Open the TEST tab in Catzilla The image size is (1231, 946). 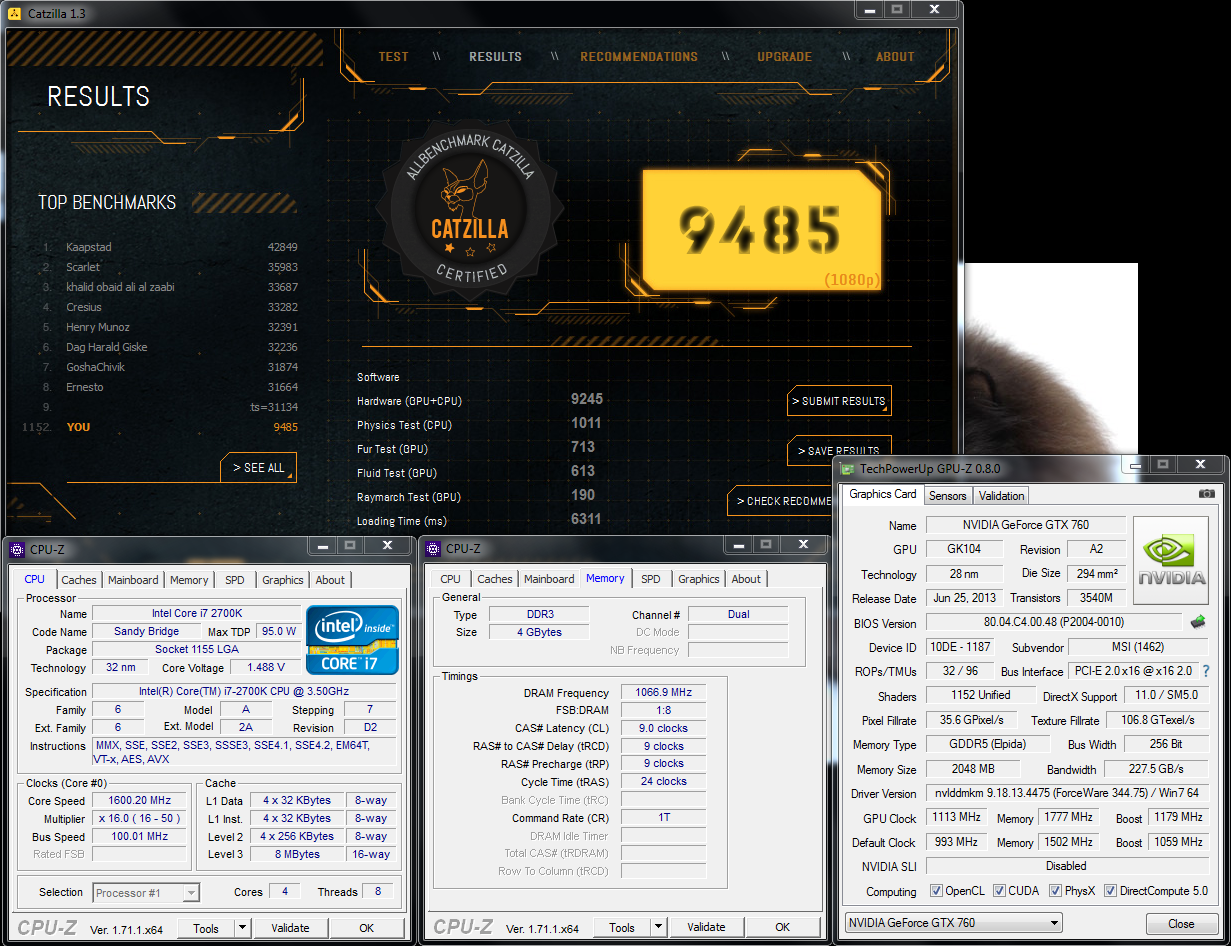393,57
